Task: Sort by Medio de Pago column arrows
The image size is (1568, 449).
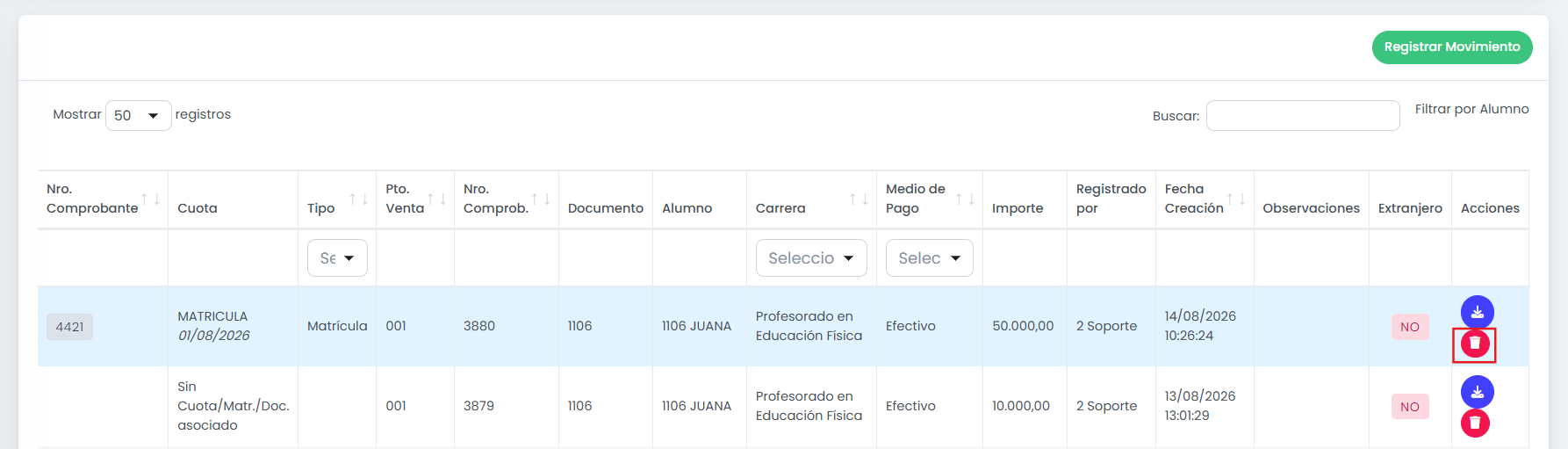Action: [x=966, y=199]
